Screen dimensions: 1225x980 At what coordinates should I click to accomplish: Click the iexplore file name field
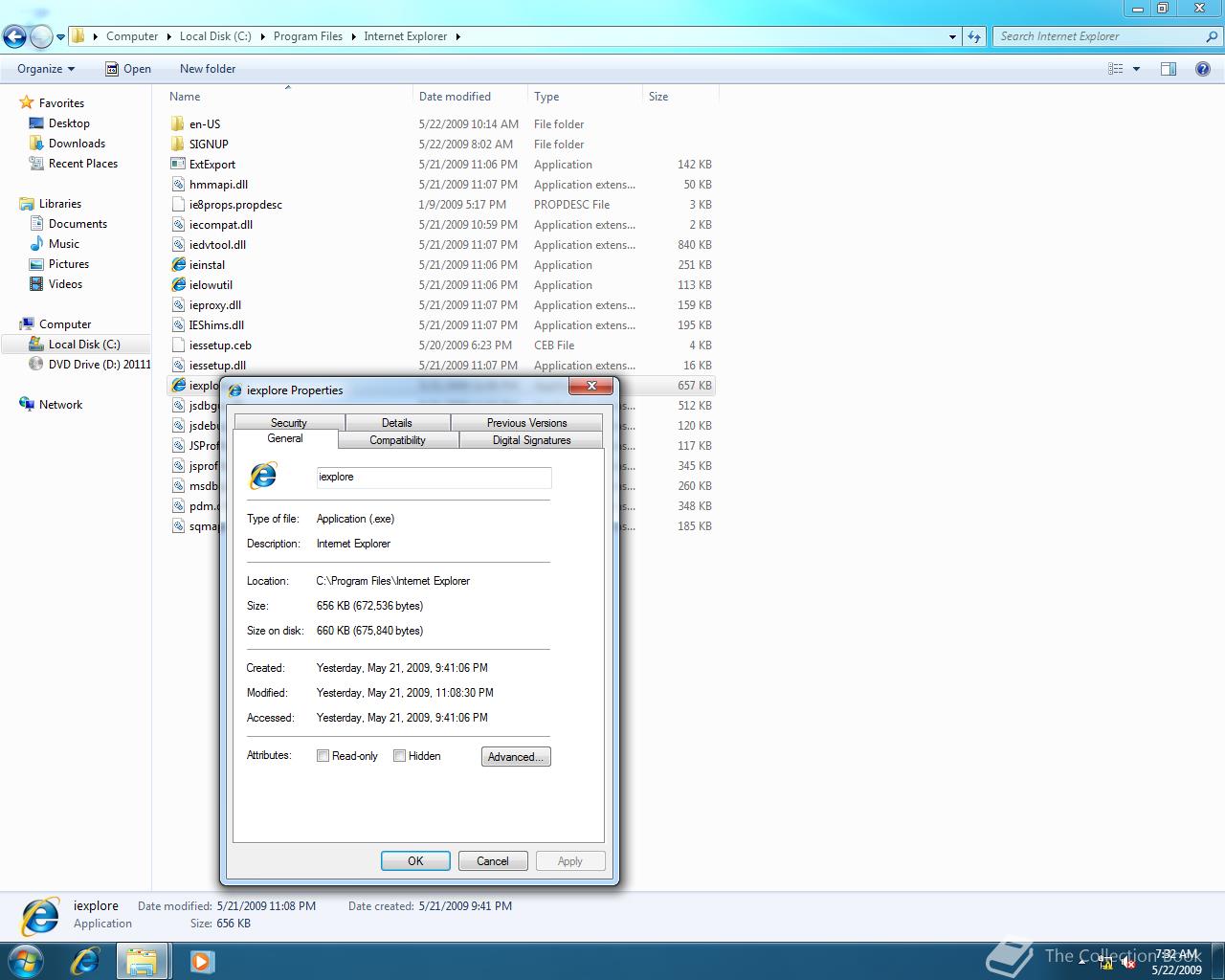coord(434,477)
